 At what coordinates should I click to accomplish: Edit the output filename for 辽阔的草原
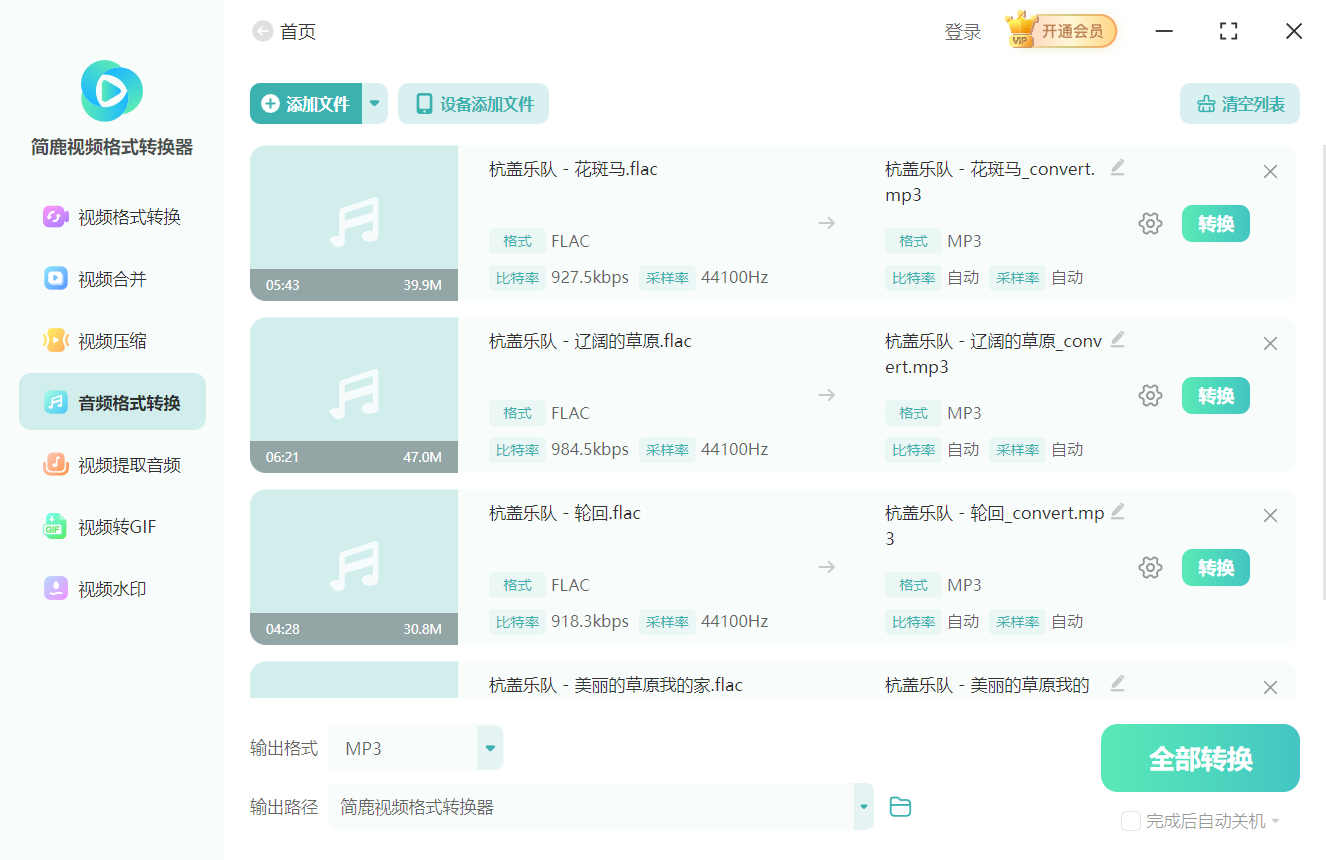pos(1117,342)
